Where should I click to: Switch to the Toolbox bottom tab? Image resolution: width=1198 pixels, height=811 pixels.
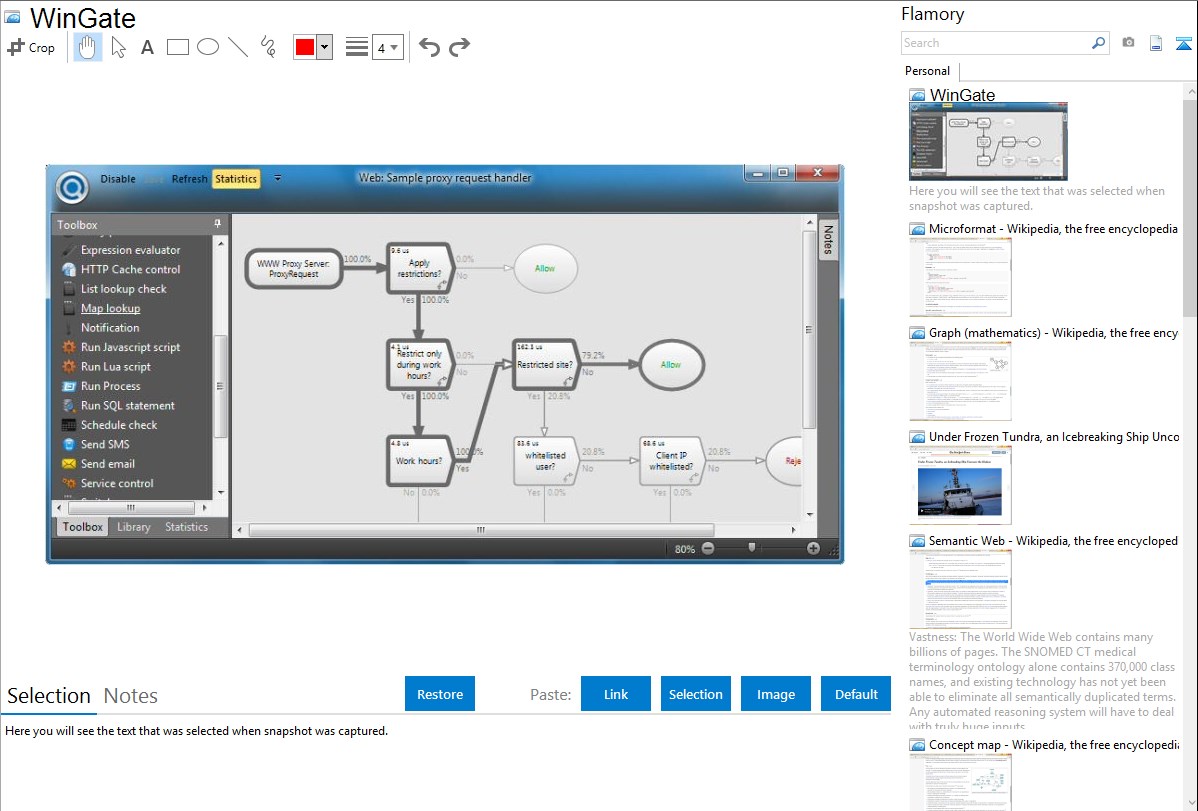(x=83, y=527)
